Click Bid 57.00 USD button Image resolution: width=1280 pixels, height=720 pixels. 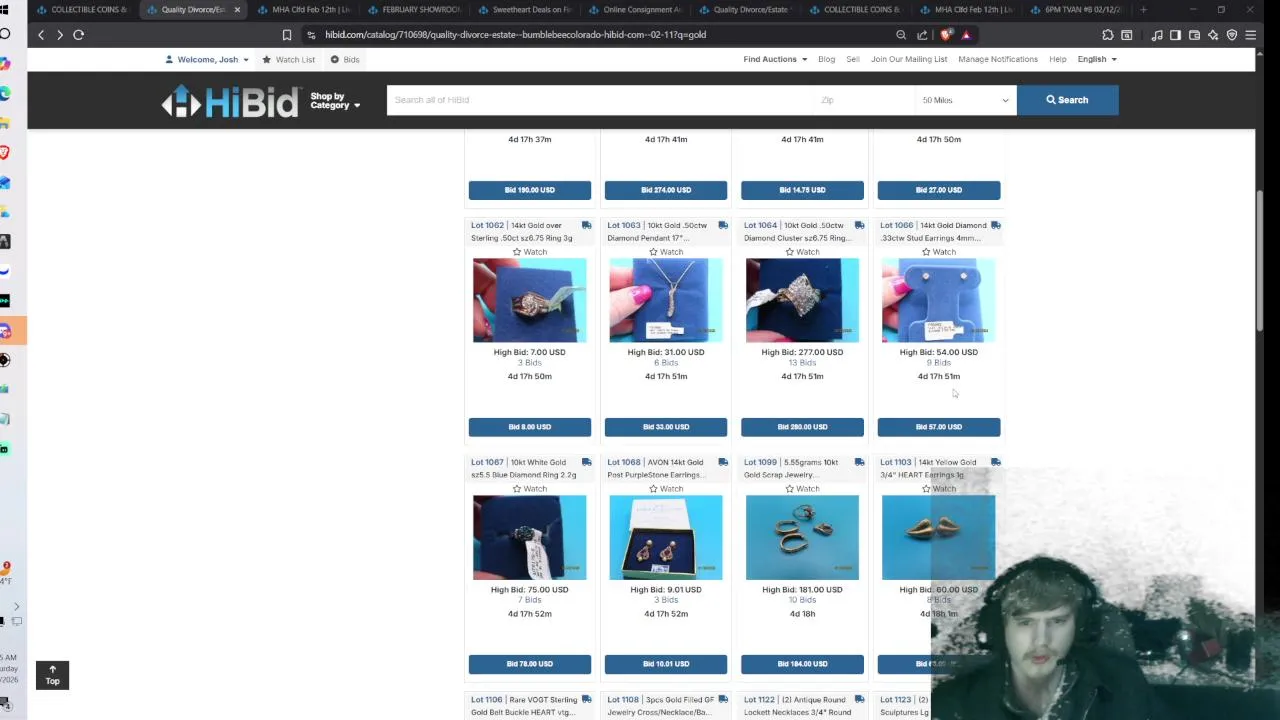coord(938,427)
